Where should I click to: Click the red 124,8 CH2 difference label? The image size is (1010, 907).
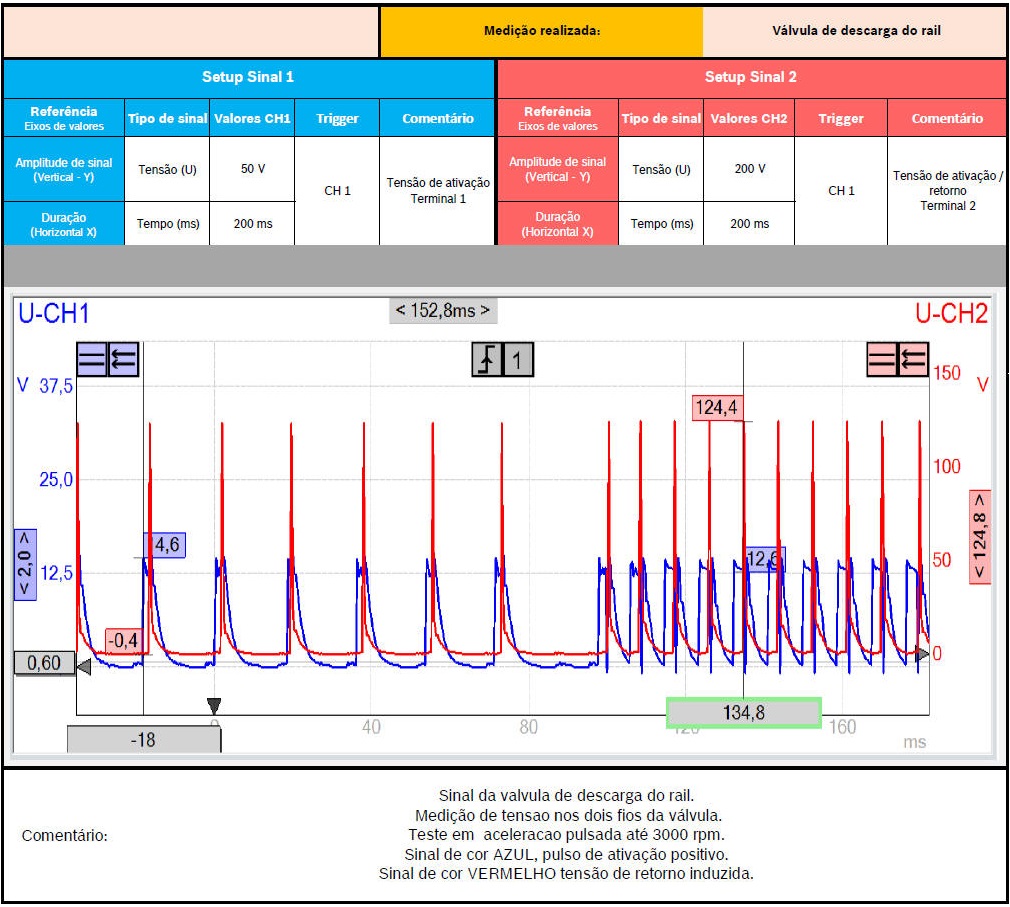(x=980, y=537)
